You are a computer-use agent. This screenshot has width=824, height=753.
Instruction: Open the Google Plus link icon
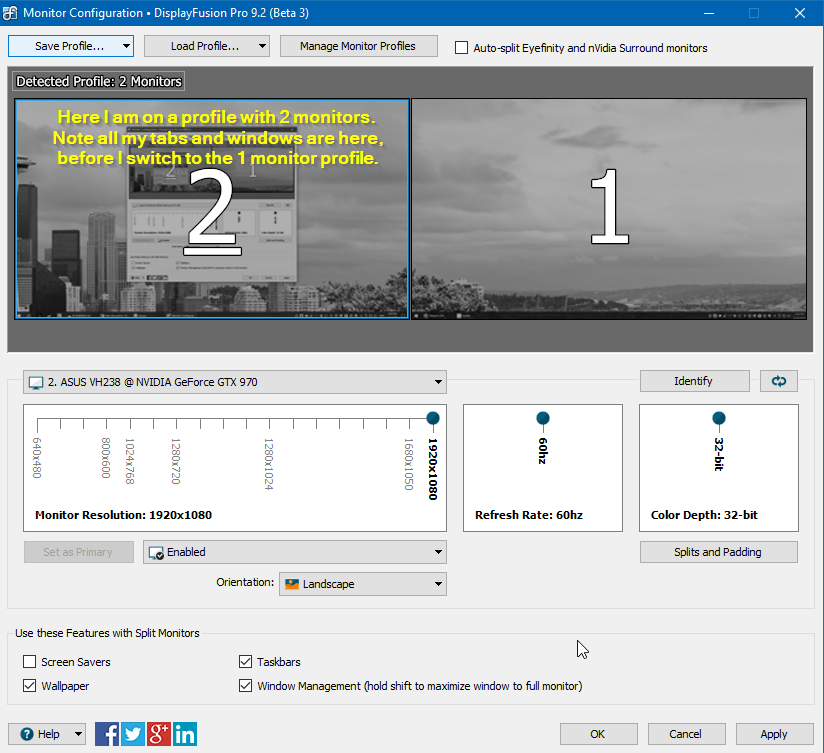point(159,734)
